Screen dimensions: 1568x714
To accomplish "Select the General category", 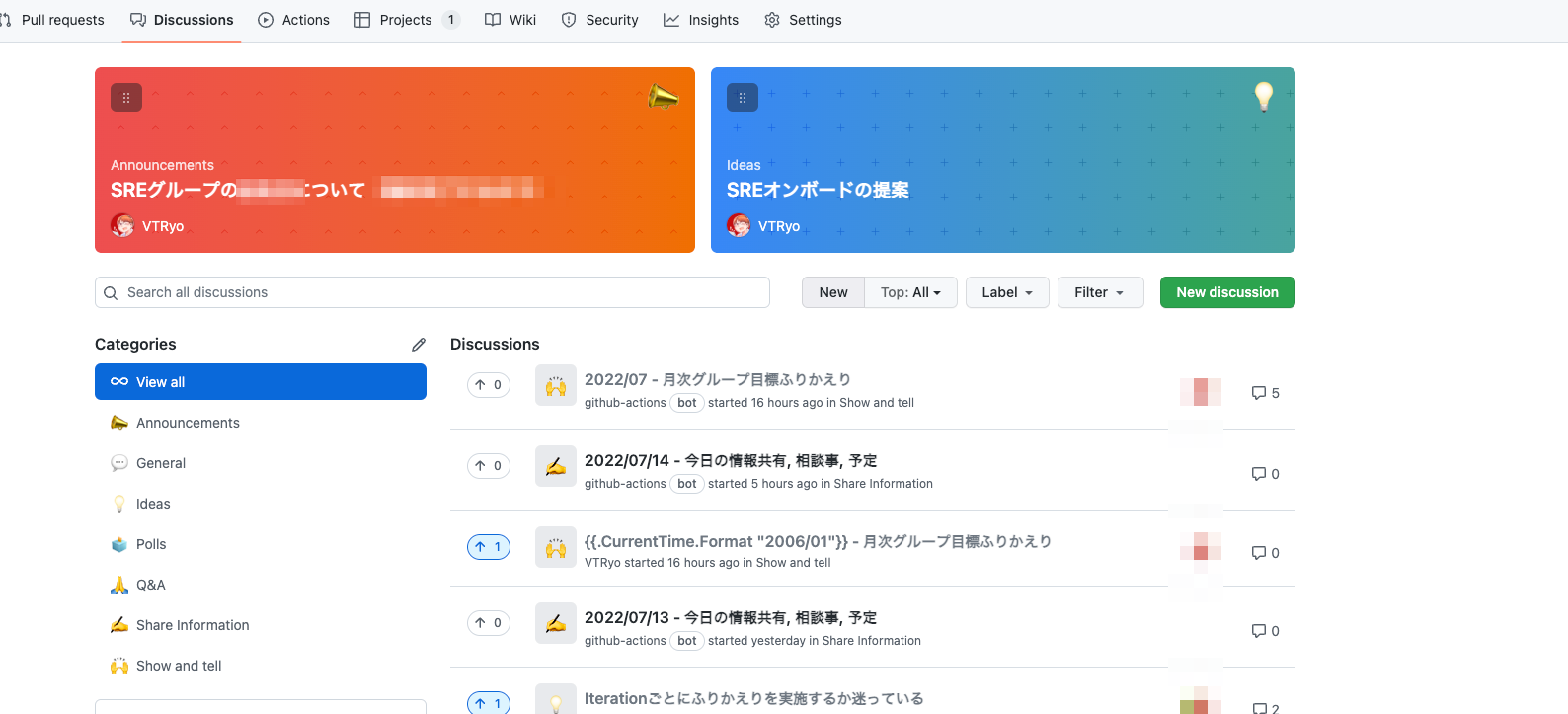I will tap(261, 463).
